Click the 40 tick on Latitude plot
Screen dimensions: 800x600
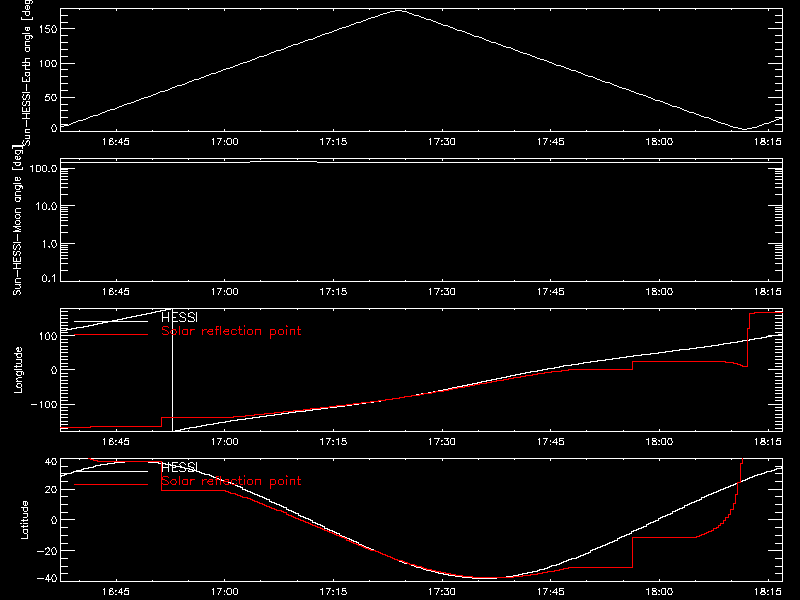pyautogui.click(x=51, y=462)
